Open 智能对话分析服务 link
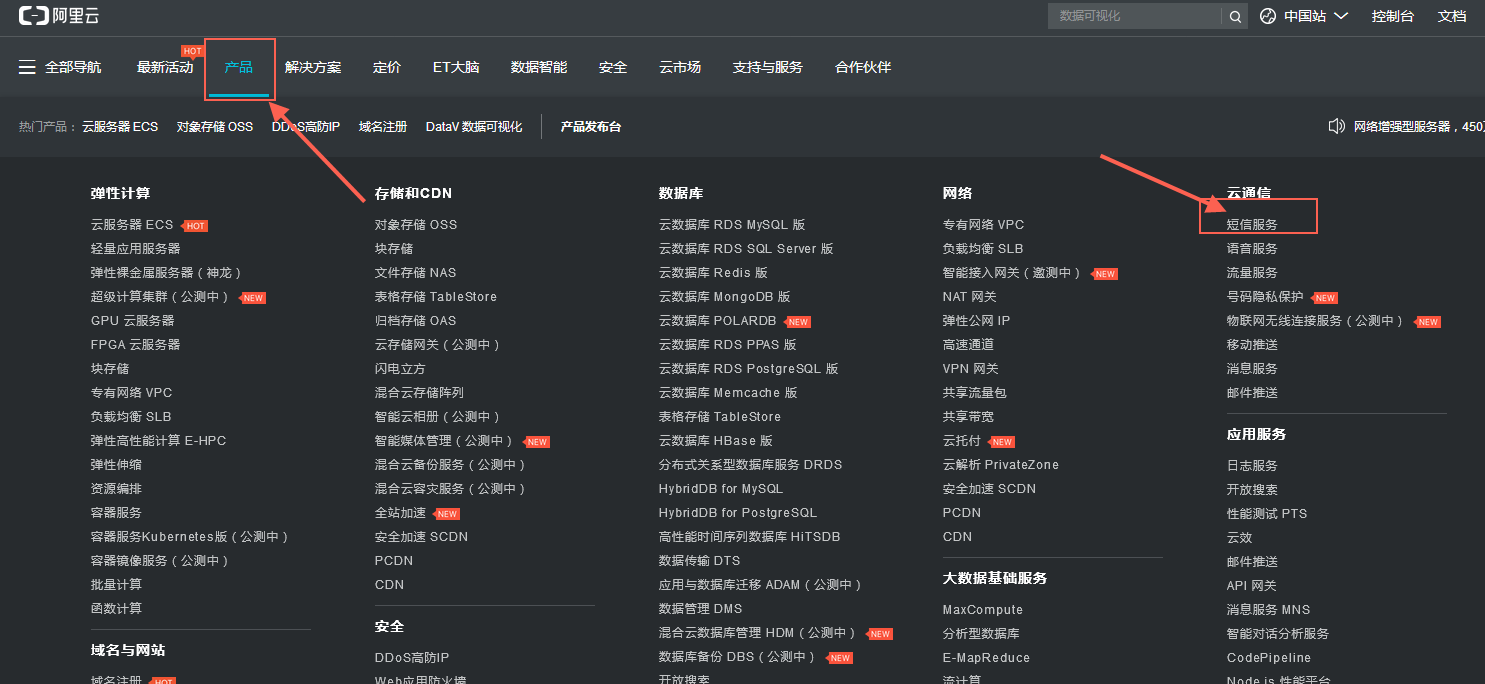 [1278, 634]
